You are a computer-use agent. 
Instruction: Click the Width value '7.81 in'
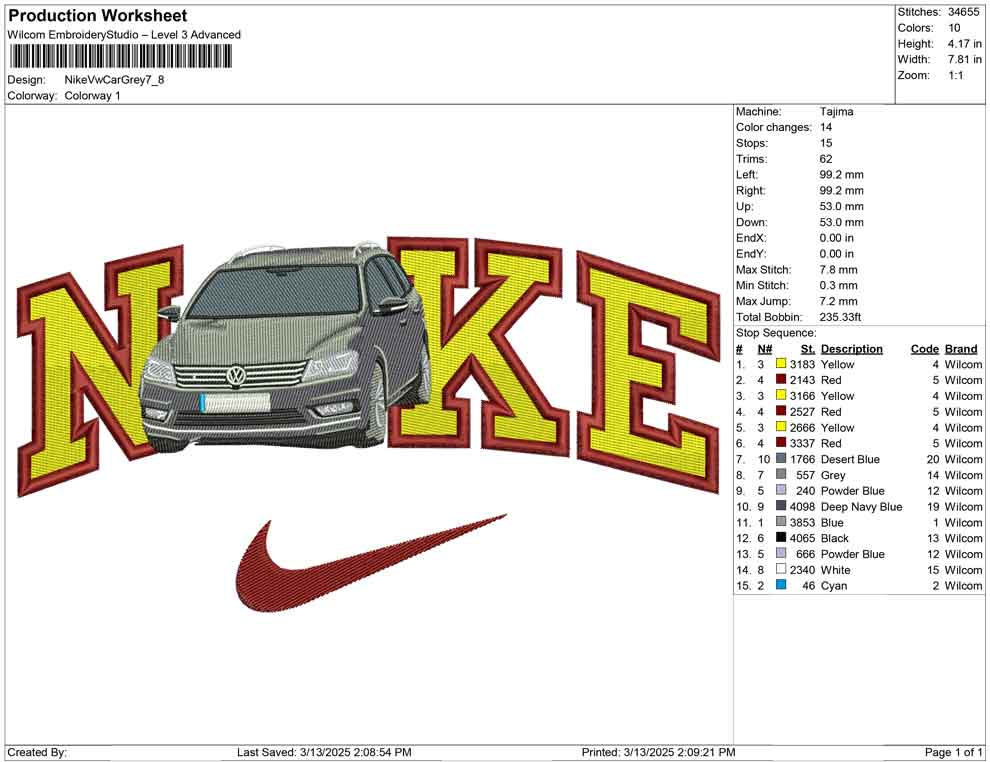(964, 59)
